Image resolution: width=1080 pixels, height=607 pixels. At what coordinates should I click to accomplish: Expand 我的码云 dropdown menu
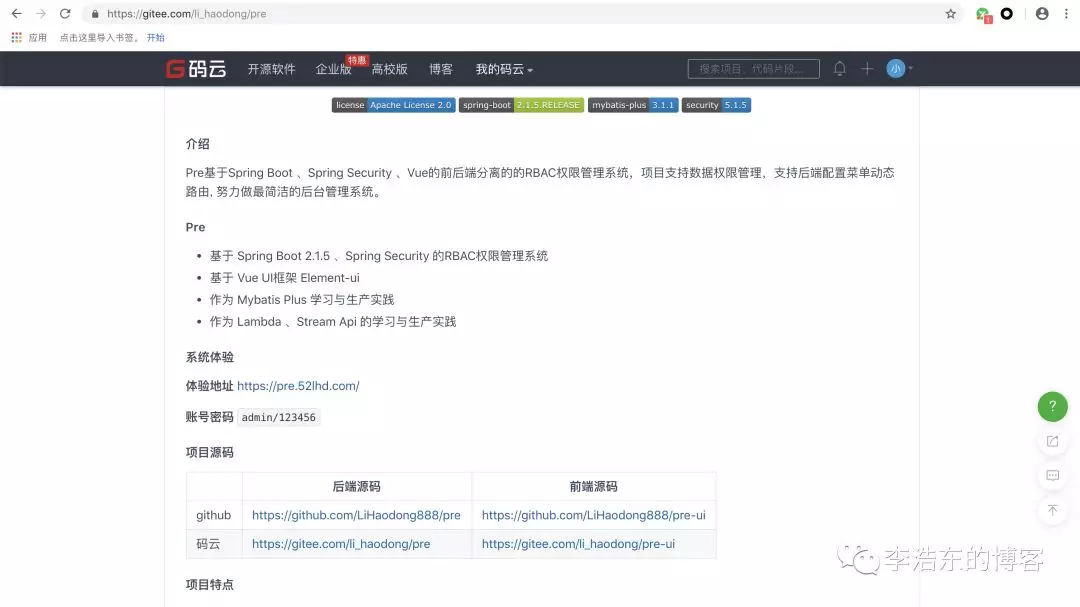tap(504, 69)
